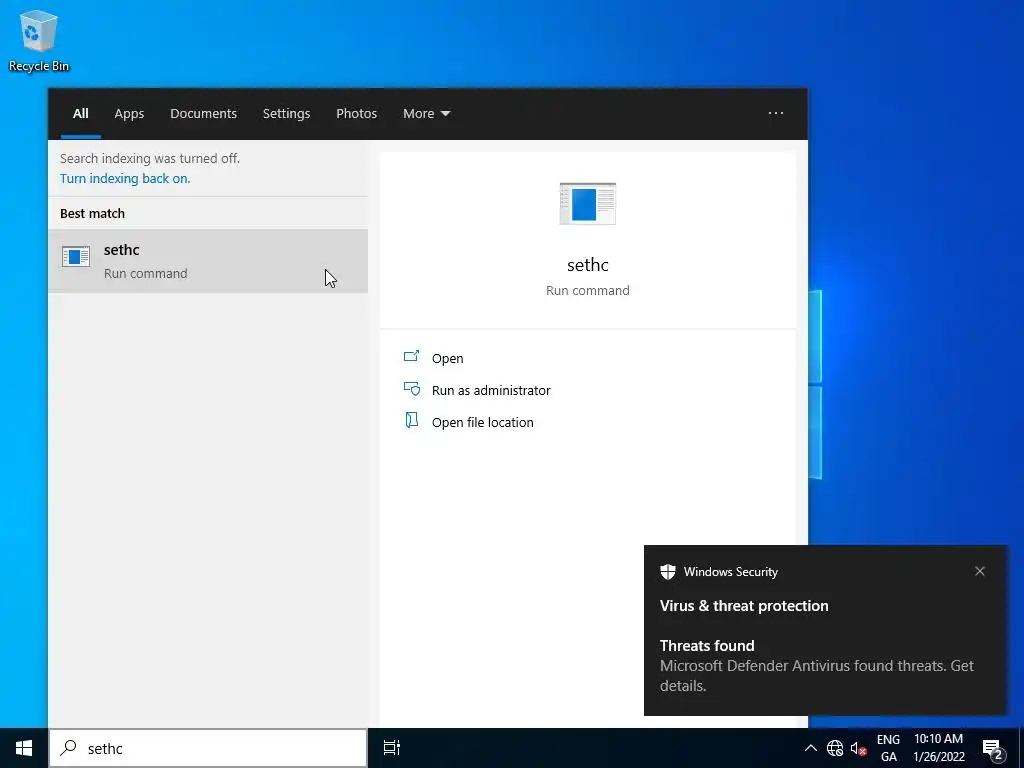The height and width of the screenshot is (768, 1024).
Task: Click the Virus & threat protection heading
Action: pyautogui.click(x=744, y=605)
